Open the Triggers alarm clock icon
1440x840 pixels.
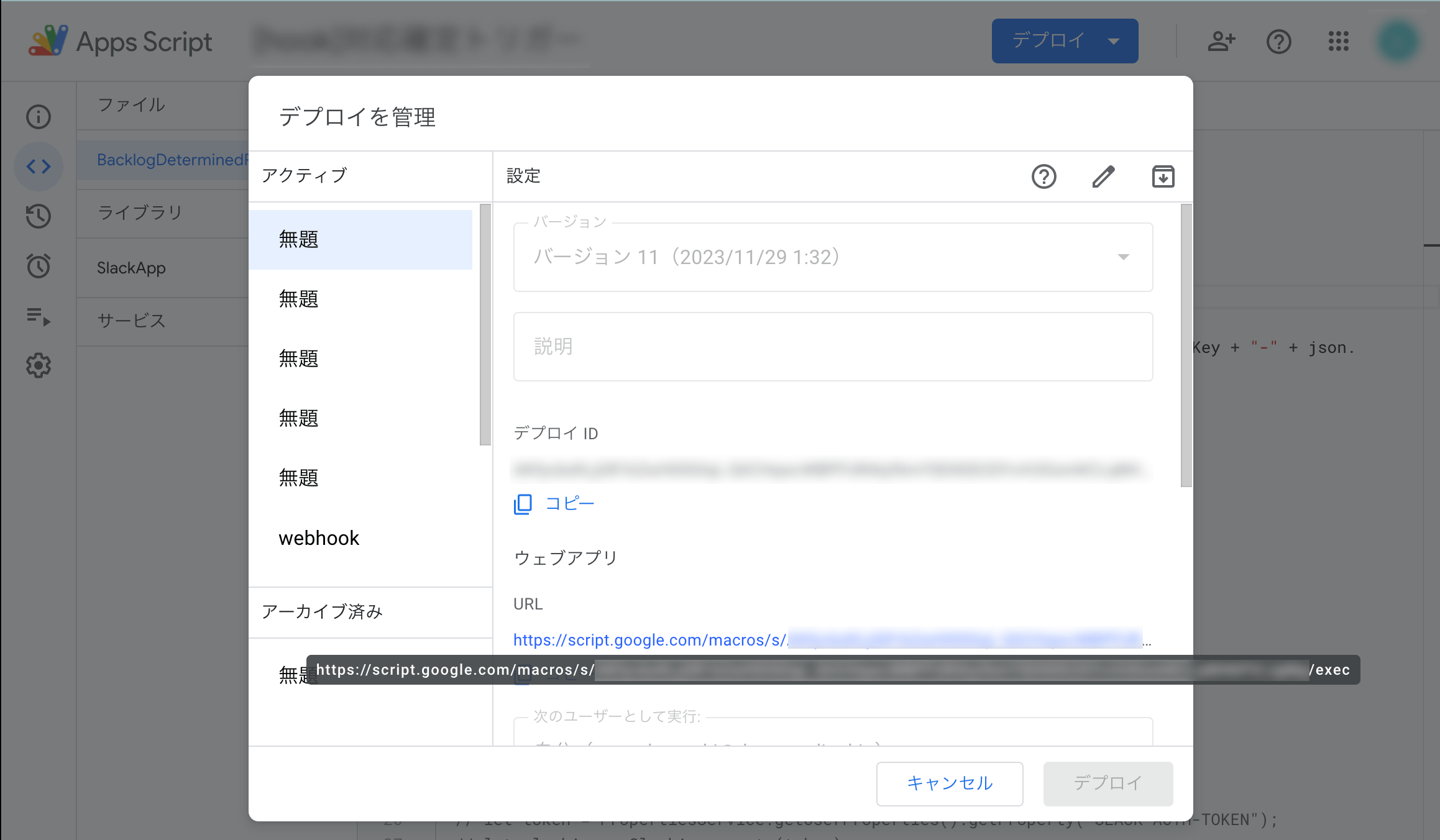39,266
